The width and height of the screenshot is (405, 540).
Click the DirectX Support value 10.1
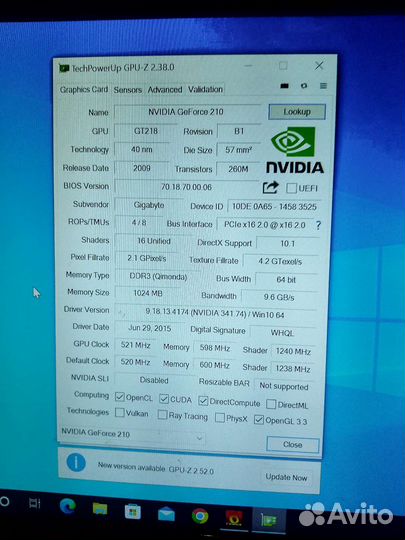(287, 244)
